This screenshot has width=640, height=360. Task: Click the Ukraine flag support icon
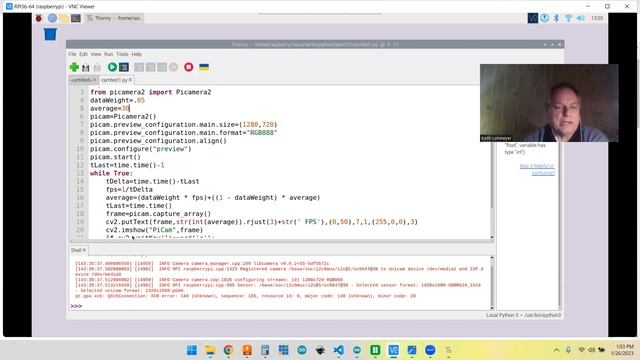click(204, 67)
